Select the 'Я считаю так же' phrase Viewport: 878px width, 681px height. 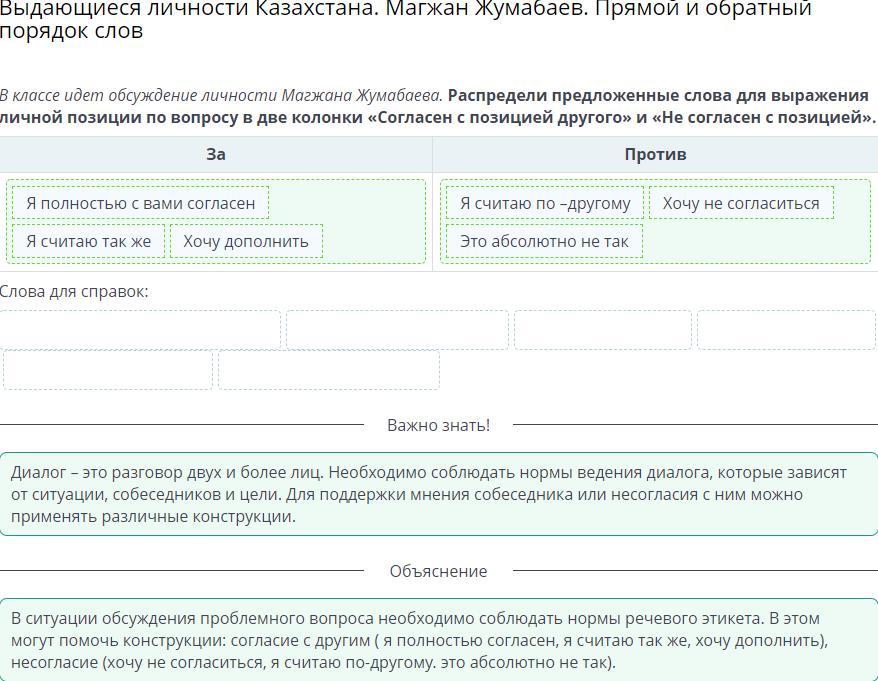89,241
